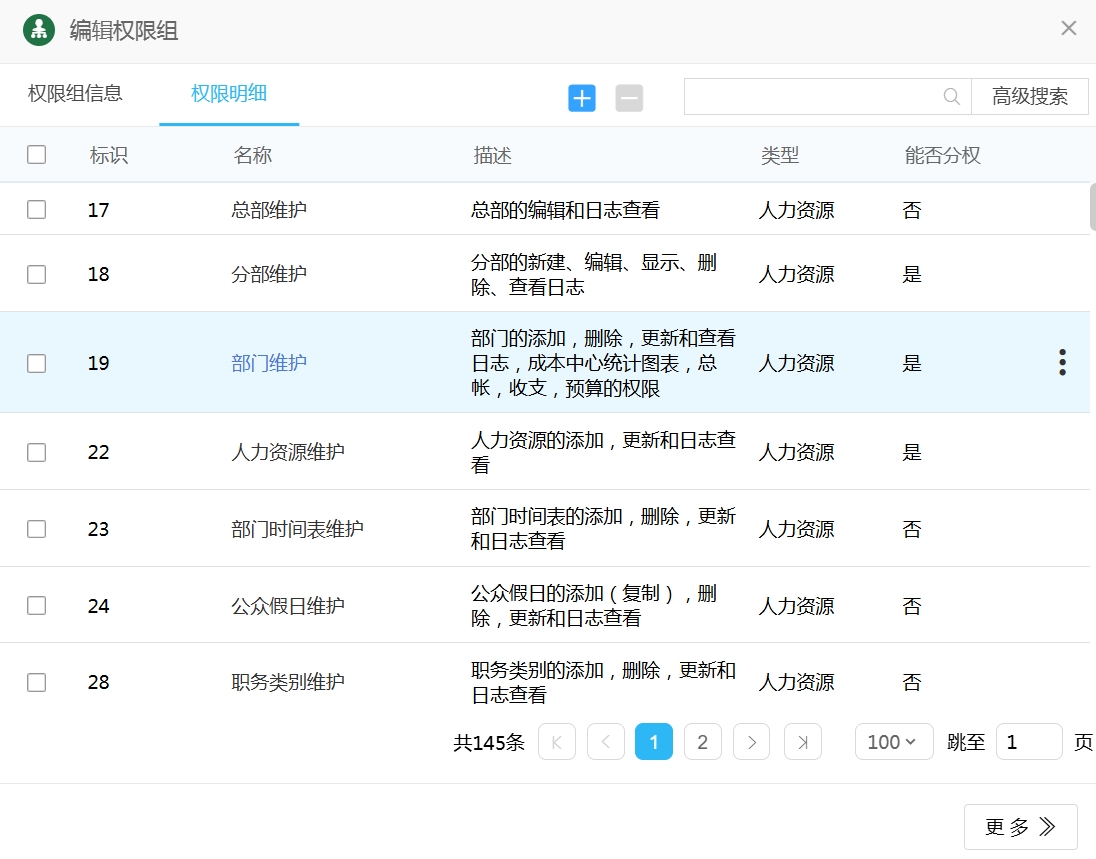Check the box for 总部维护 row
1096x859 pixels.
(x=37, y=209)
